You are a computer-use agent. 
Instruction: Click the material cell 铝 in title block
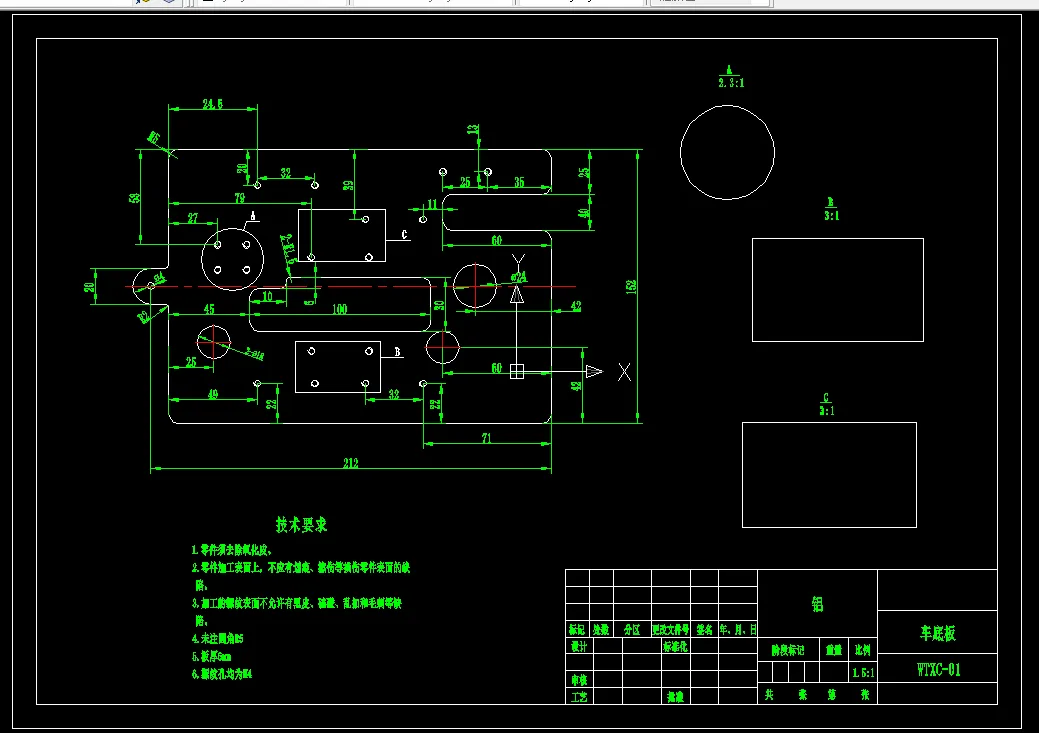click(x=818, y=604)
